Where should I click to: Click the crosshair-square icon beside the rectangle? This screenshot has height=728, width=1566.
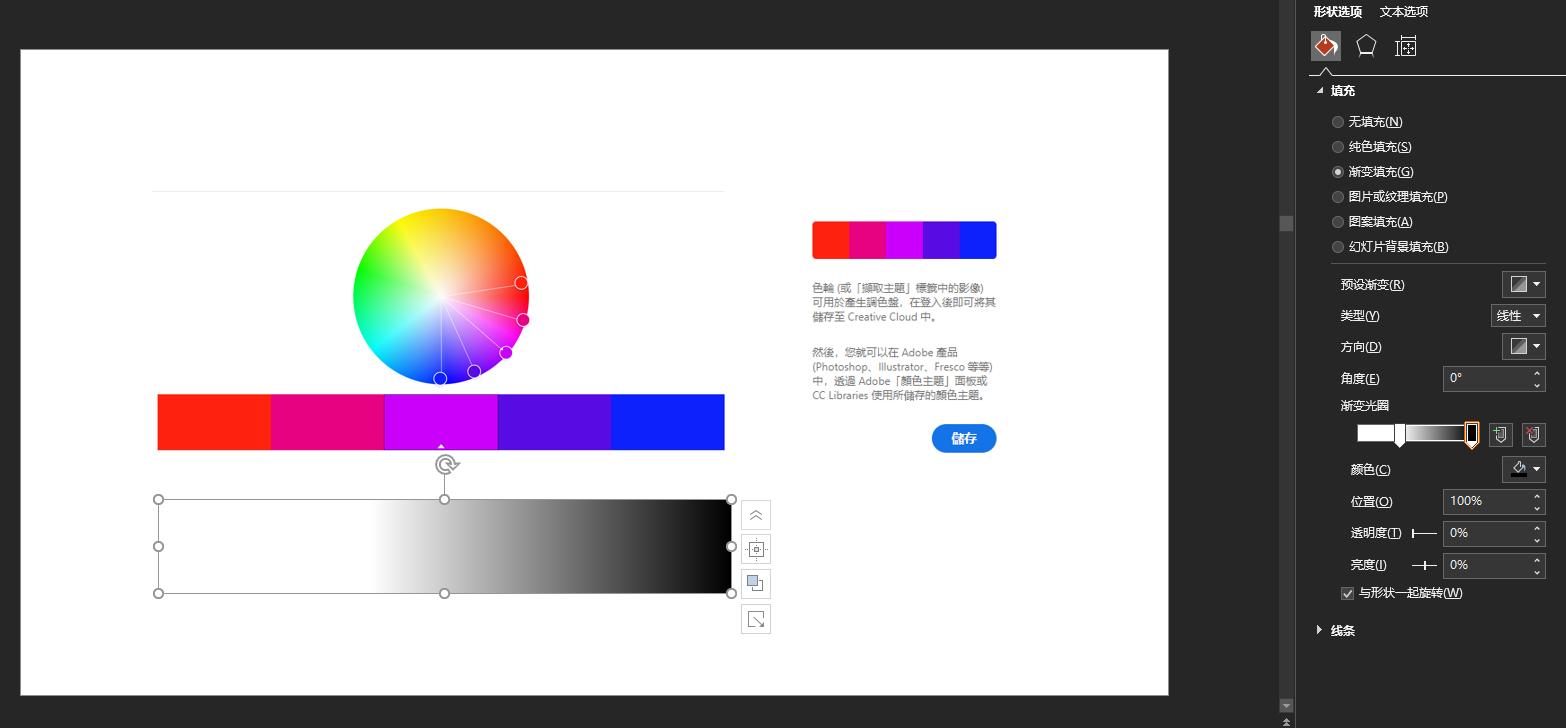click(756, 549)
